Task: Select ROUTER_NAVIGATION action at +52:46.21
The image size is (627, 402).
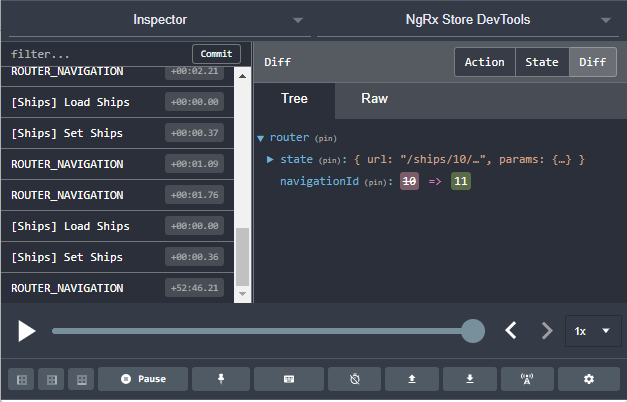Action: pyautogui.click(x=118, y=288)
